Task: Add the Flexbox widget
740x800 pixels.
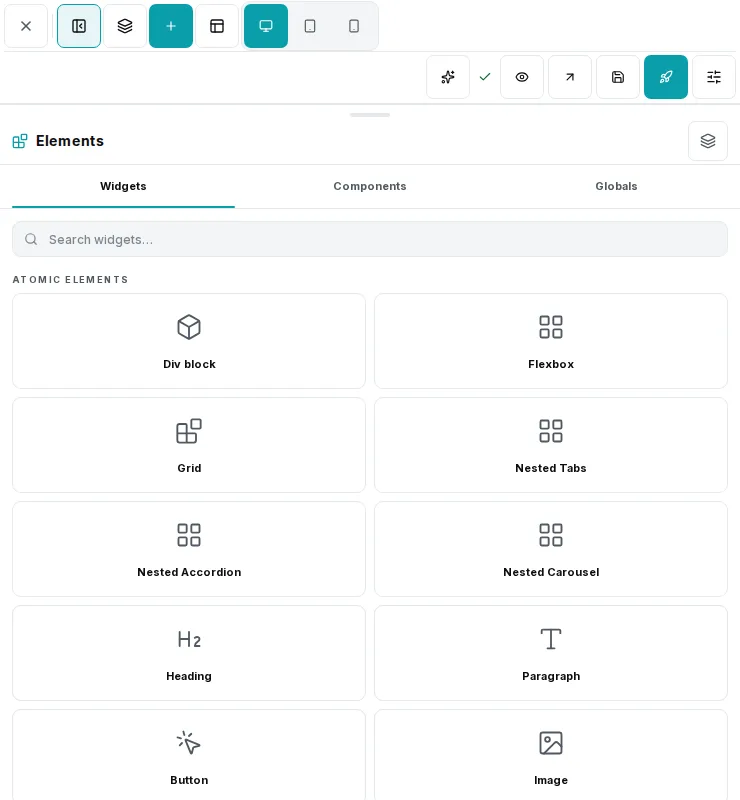Action: coord(551,341)
